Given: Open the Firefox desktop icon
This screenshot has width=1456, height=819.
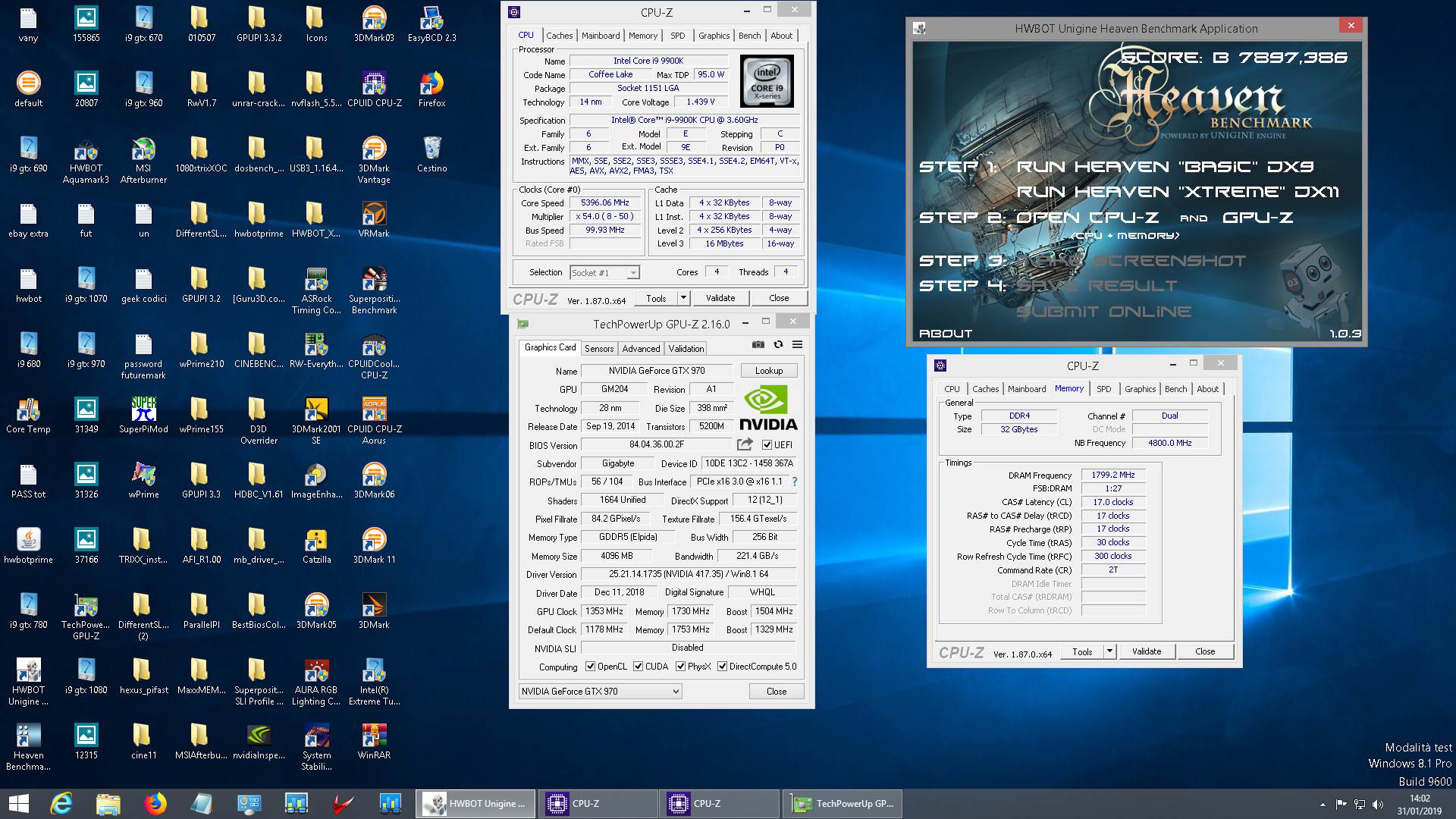Looking at the screenshot, I should point(431,89).
